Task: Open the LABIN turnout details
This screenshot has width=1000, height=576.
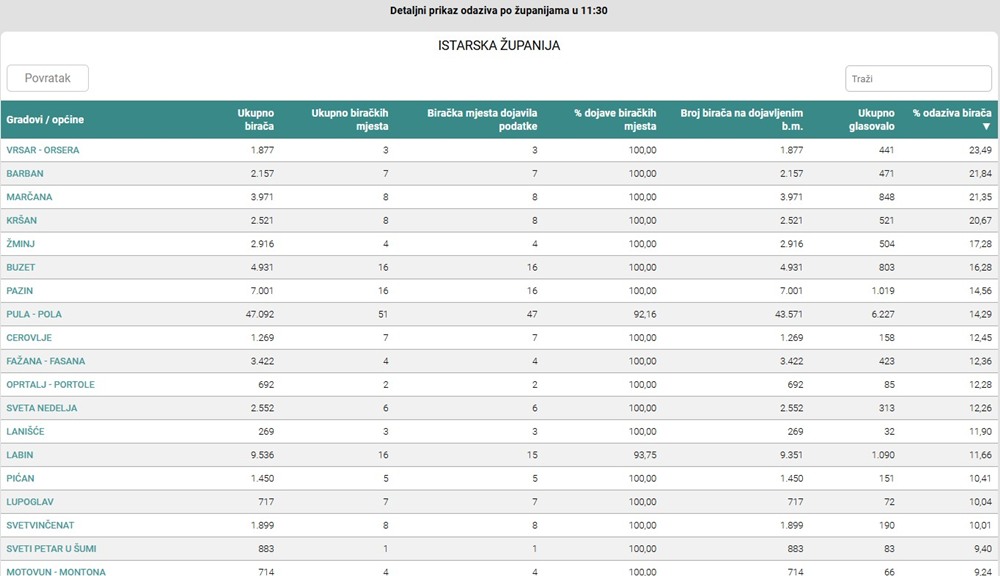Action: 20,455
